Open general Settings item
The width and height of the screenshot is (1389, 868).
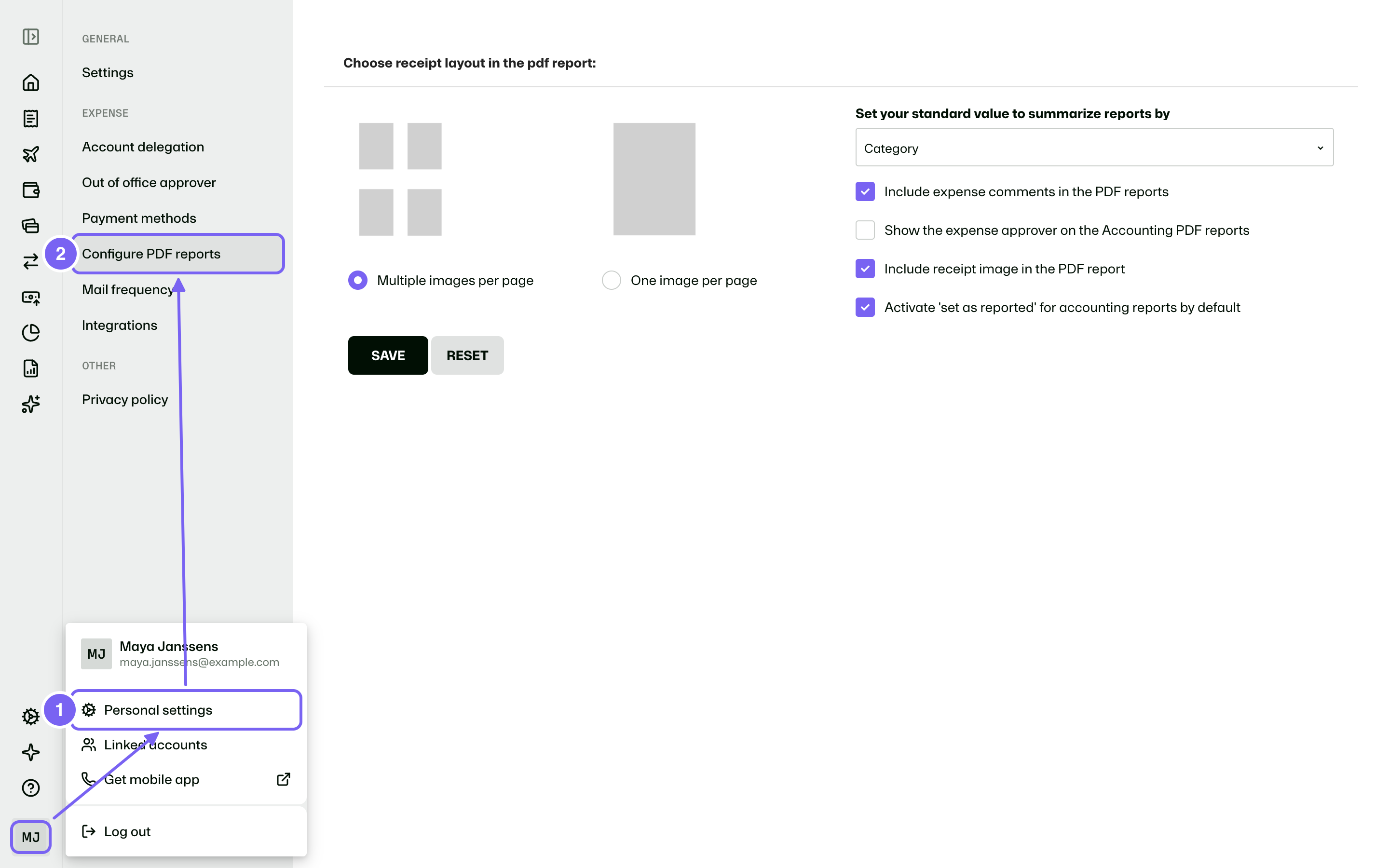(108, 72)
